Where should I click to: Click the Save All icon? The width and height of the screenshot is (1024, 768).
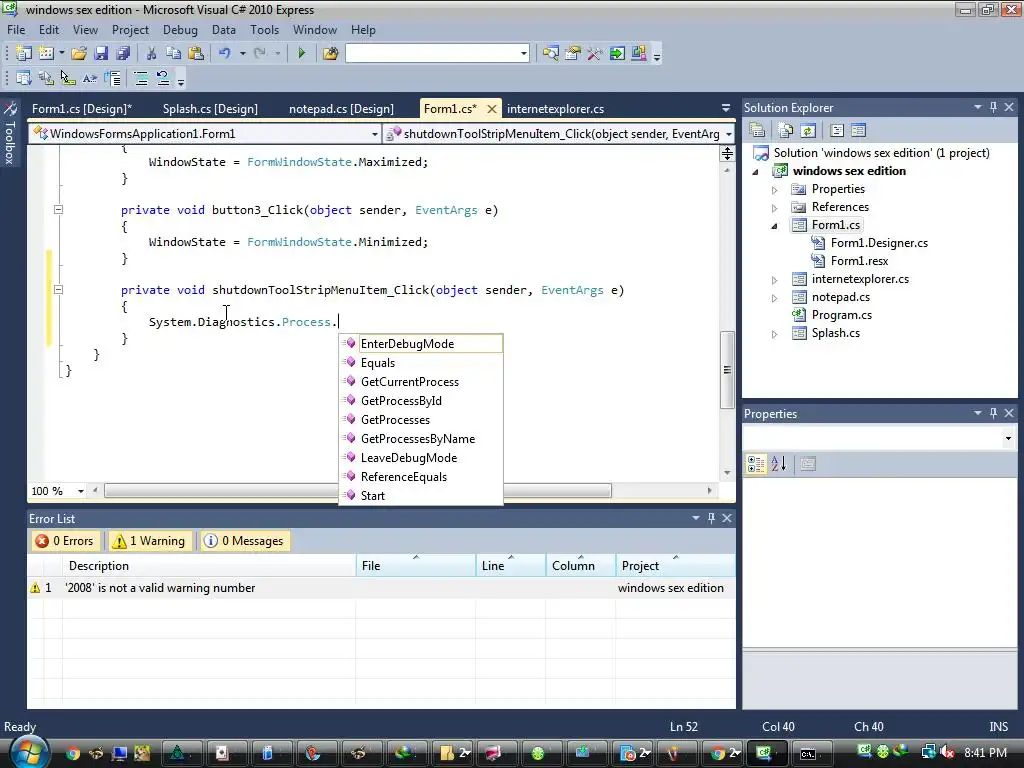tap(123, 54)
